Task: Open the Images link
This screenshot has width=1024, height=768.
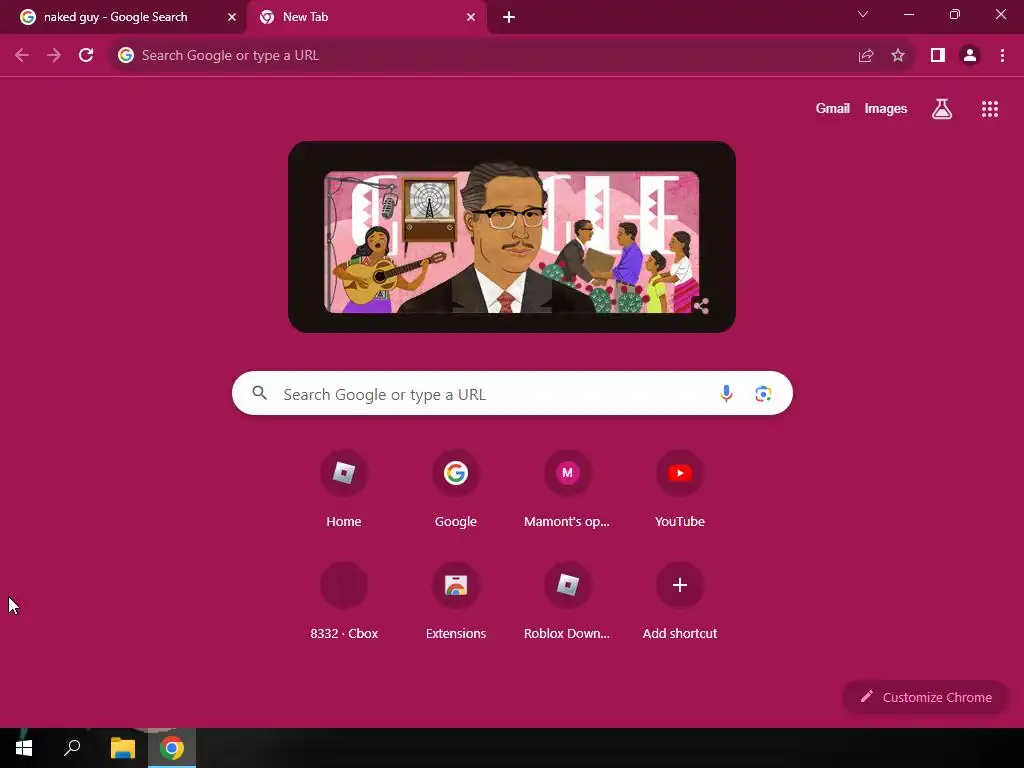Action: (x=886, y=108)
